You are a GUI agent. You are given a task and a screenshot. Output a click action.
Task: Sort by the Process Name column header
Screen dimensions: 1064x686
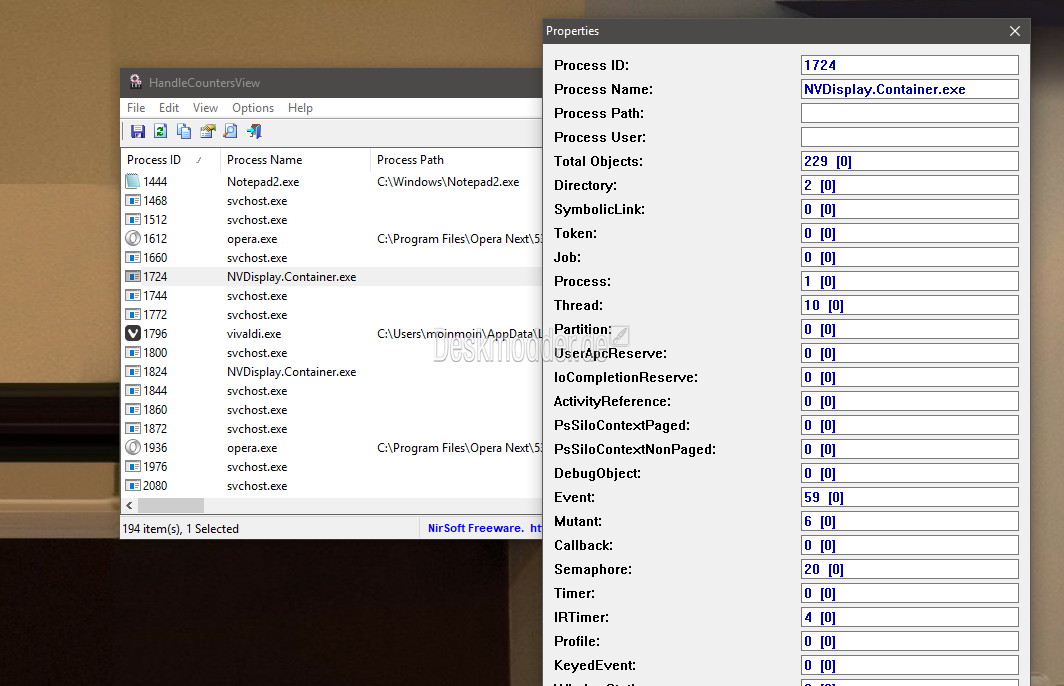click(x=295, y=159)
